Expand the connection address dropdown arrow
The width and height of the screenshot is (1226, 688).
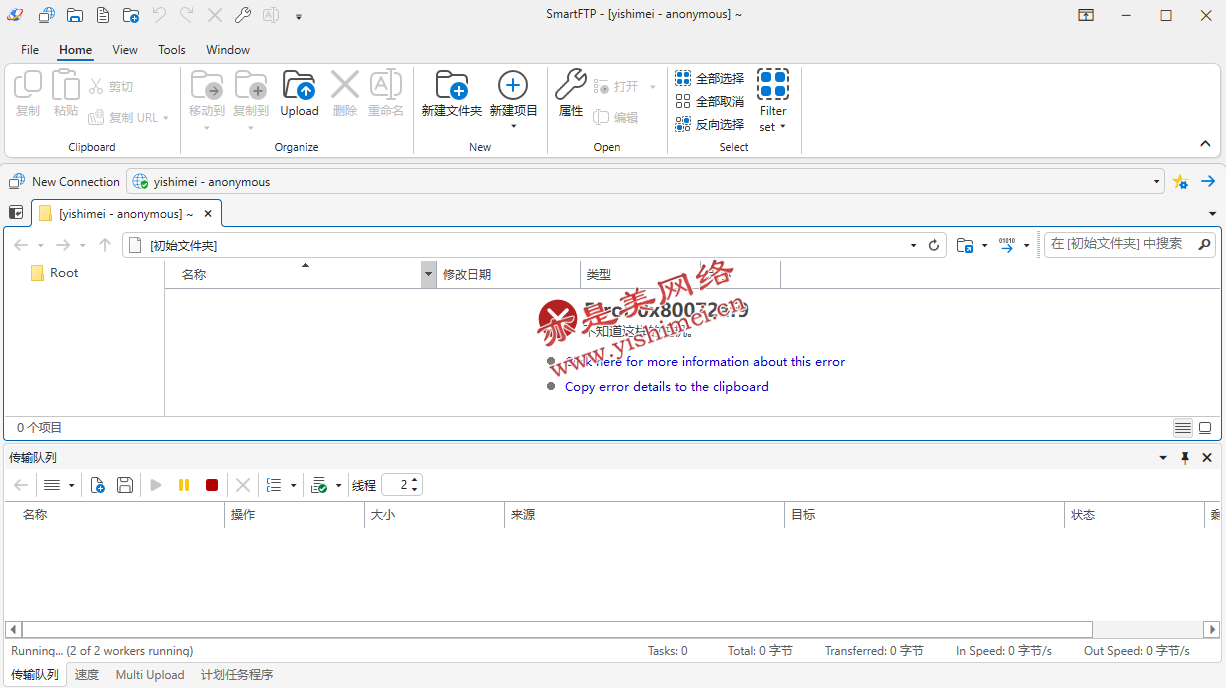click(1157, 182)
